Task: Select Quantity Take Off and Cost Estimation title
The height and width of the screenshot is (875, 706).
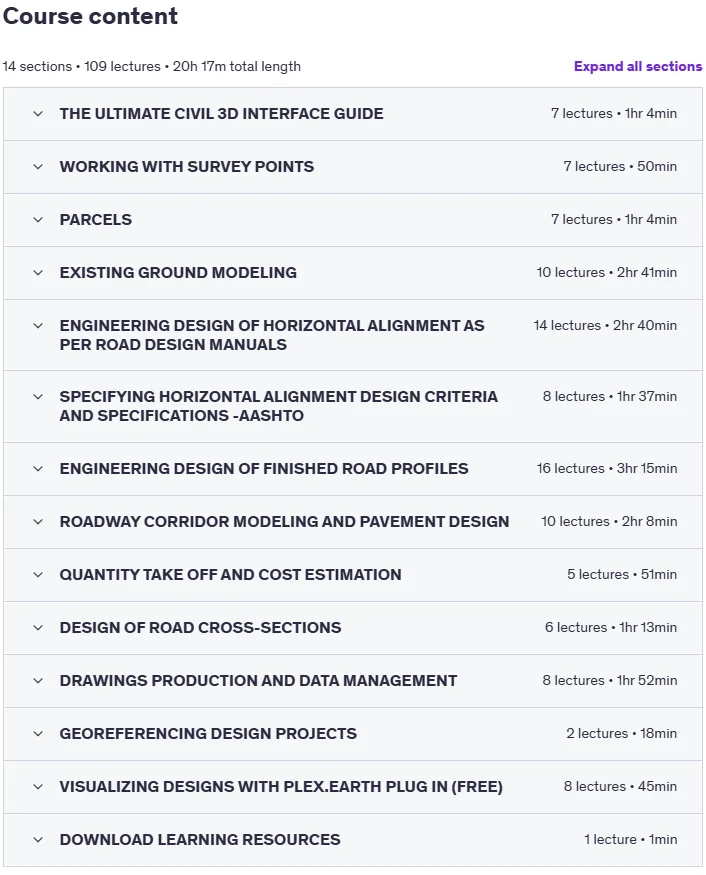Action: point(230,575)
